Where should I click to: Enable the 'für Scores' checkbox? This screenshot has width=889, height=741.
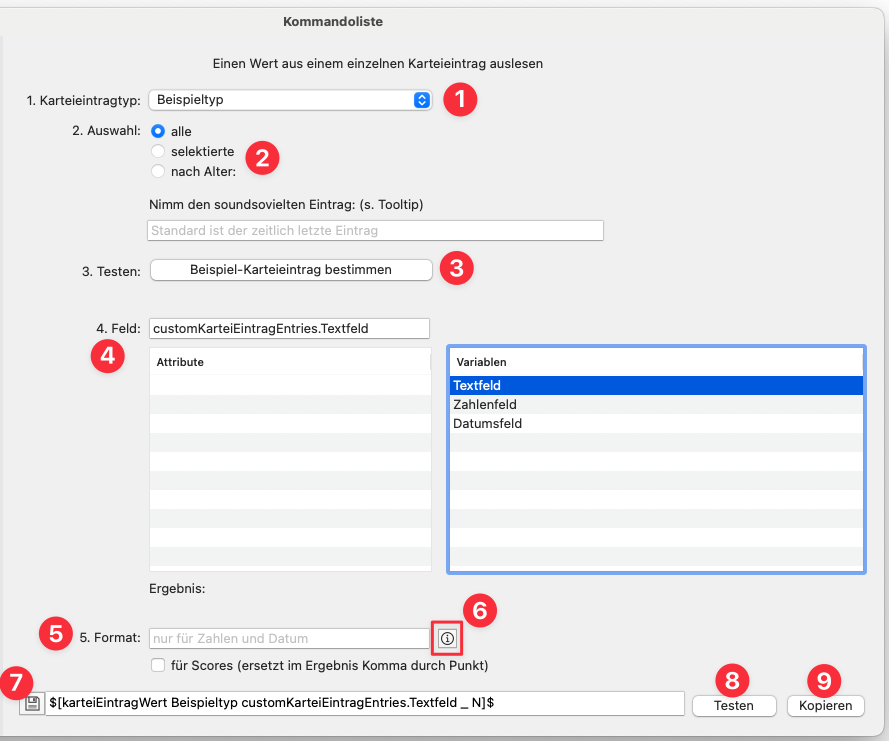pos(158,665)
